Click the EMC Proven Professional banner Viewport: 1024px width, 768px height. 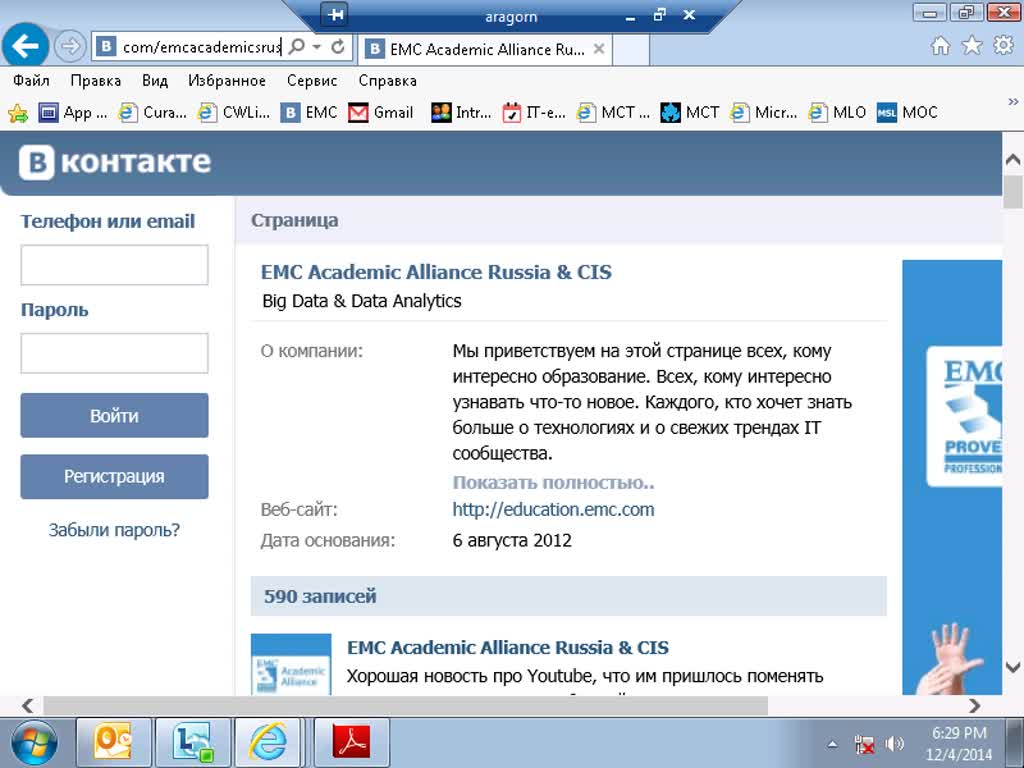click(x=952, y=477)
